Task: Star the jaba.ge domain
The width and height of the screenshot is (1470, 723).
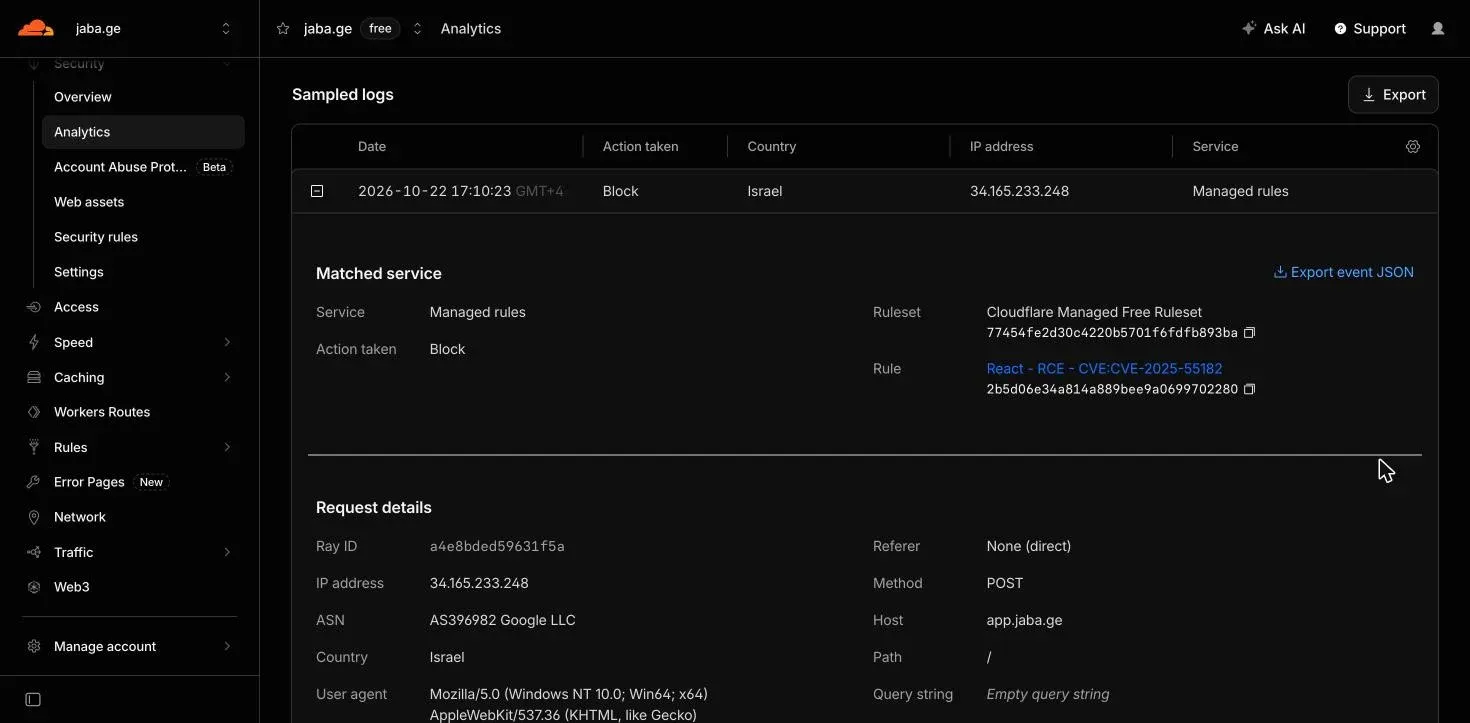Action: [x=283, y=29]
